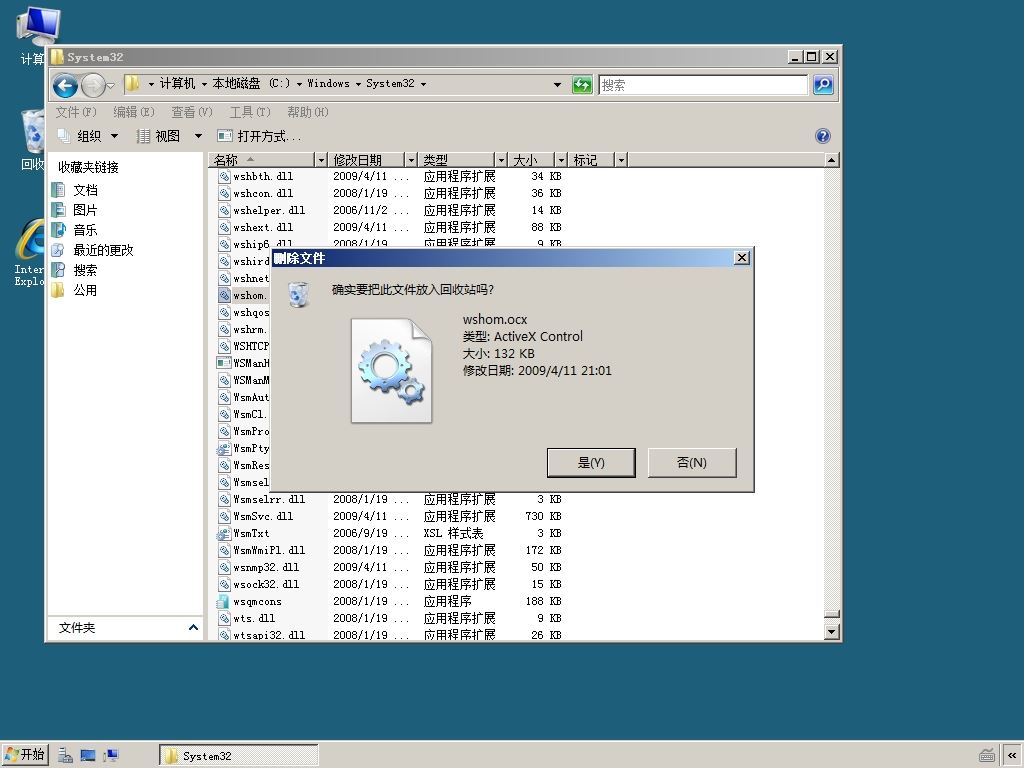Image resolution: width=1024 pixels, height=768 pixels.
Task: Confirm deletion with 是(Y) button
Action: [591, 462]
